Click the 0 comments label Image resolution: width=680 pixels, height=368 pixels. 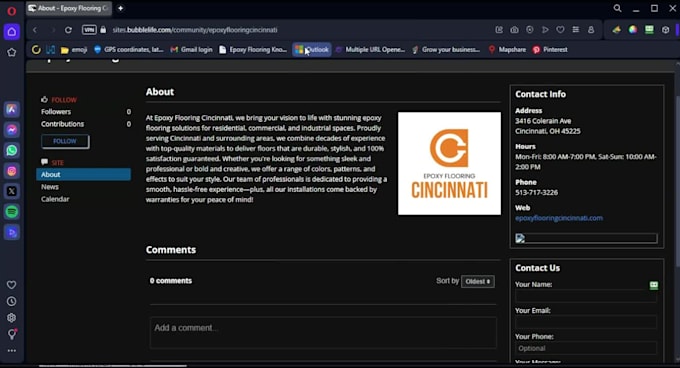click(x=171, y=281)
